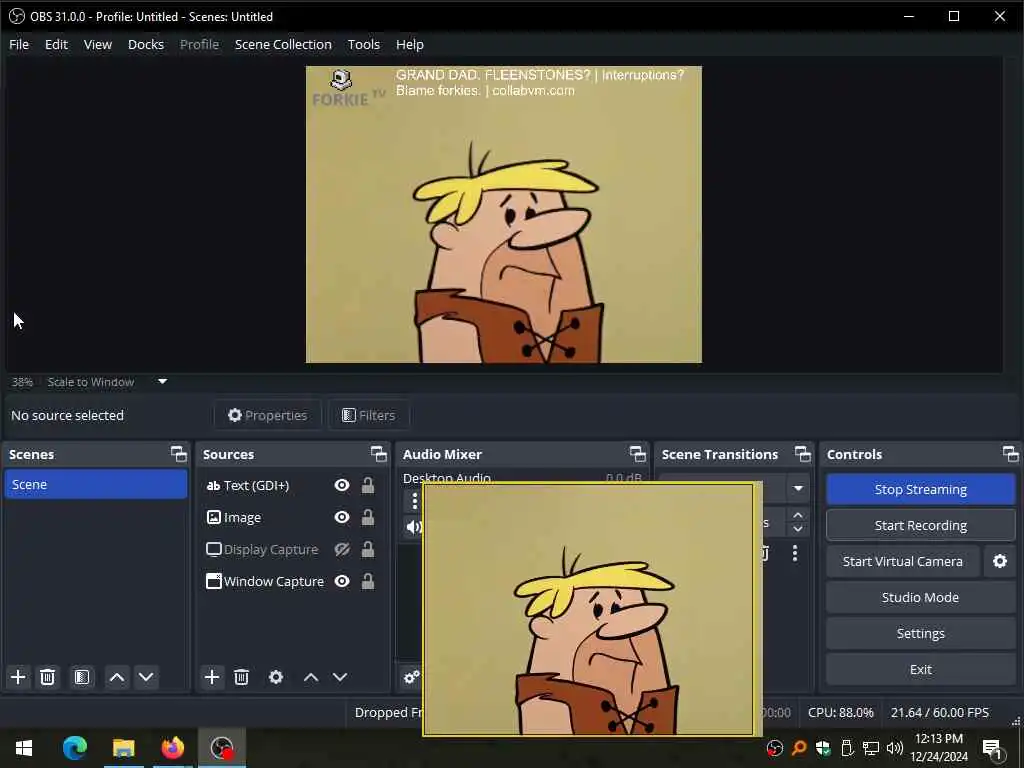Open Microsoft Edge from taskbar
The height and width of the screenshot is (768, 1024).
tap(74, 748)
